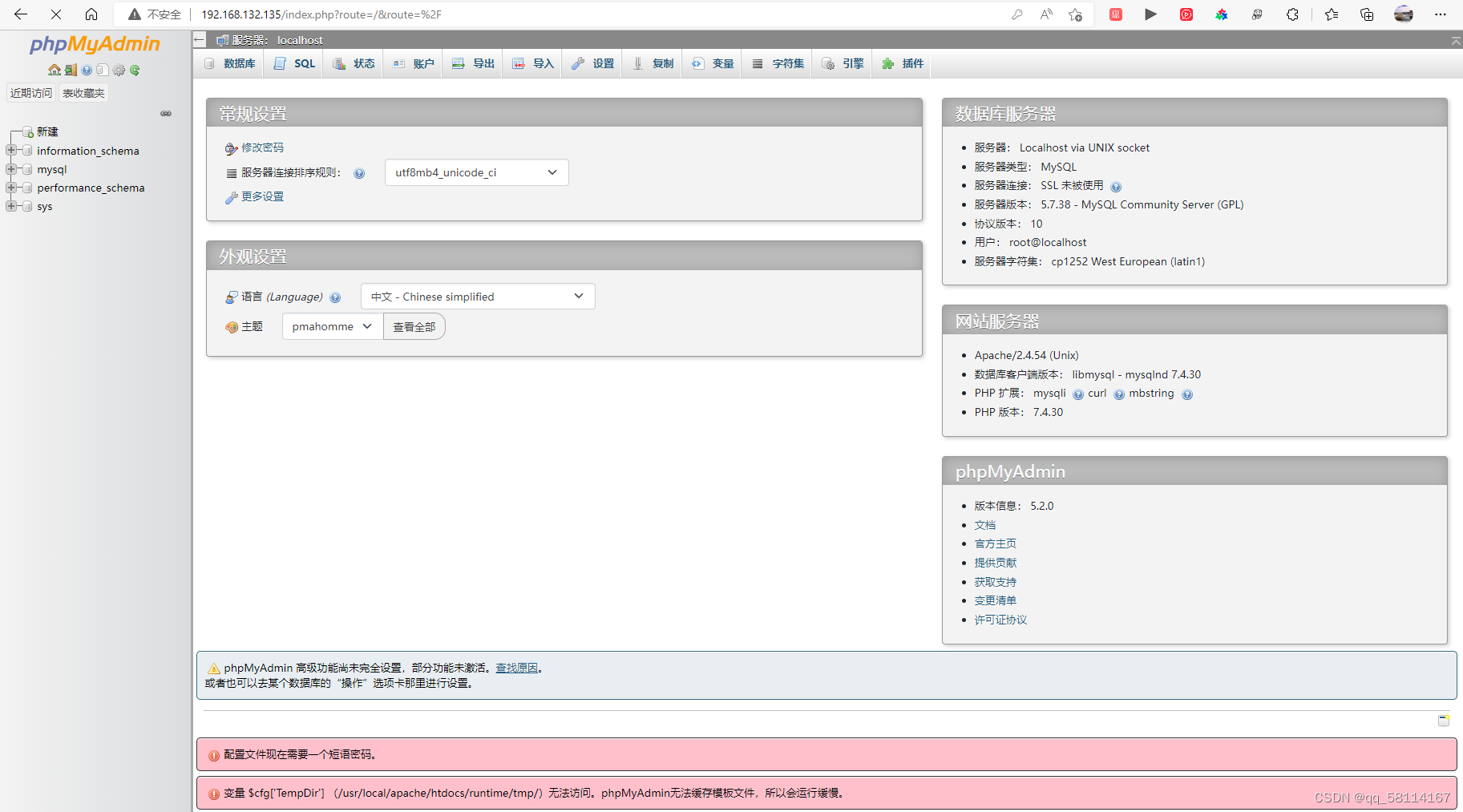Open the 字符集 tab
Image resolution: width=1463 pixels, height=812 pixels.
click(778, 63)
